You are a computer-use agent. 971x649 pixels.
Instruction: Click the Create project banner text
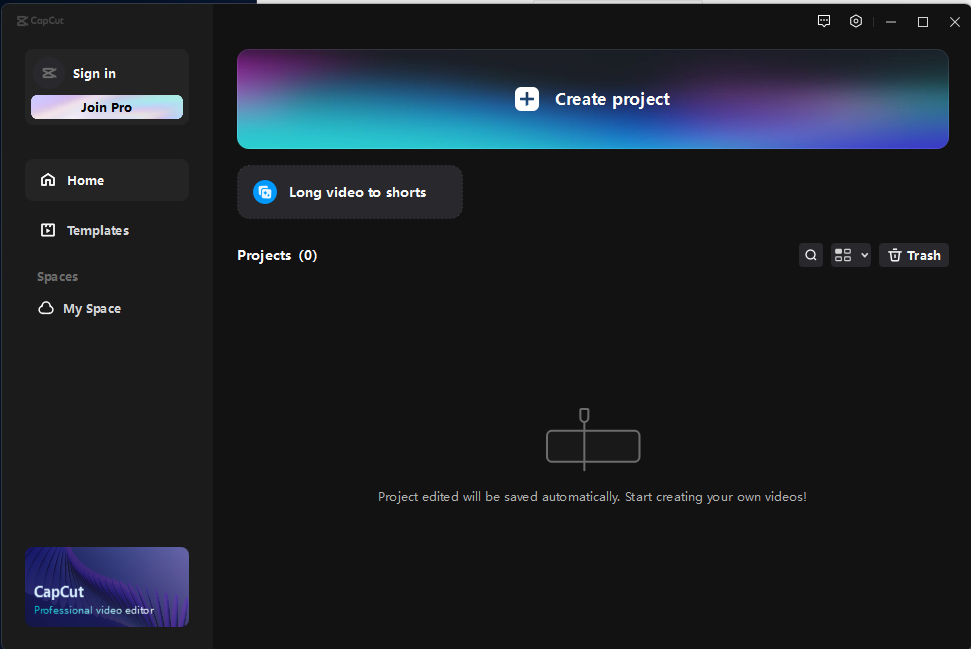click(612, 99)
